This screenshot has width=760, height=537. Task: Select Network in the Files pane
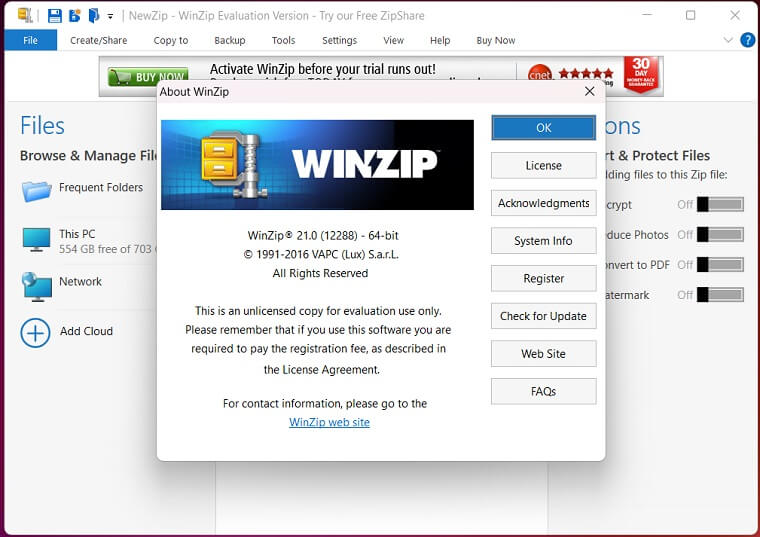(80, 281)
